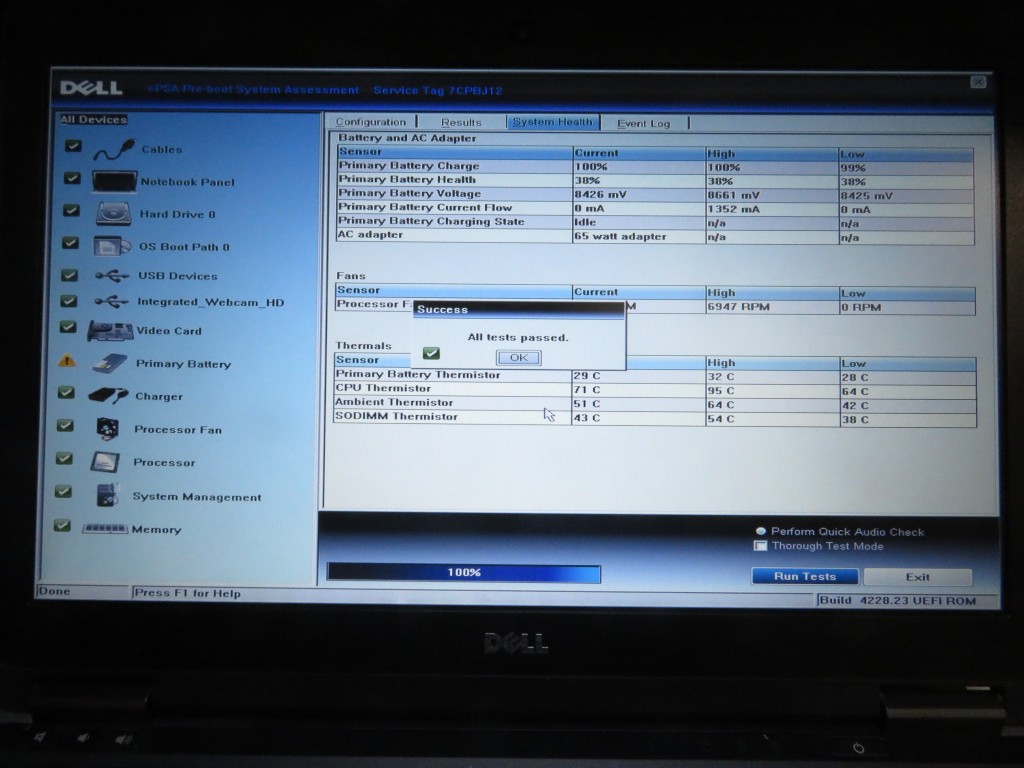Select the Memory module icon

coord(104,528)
